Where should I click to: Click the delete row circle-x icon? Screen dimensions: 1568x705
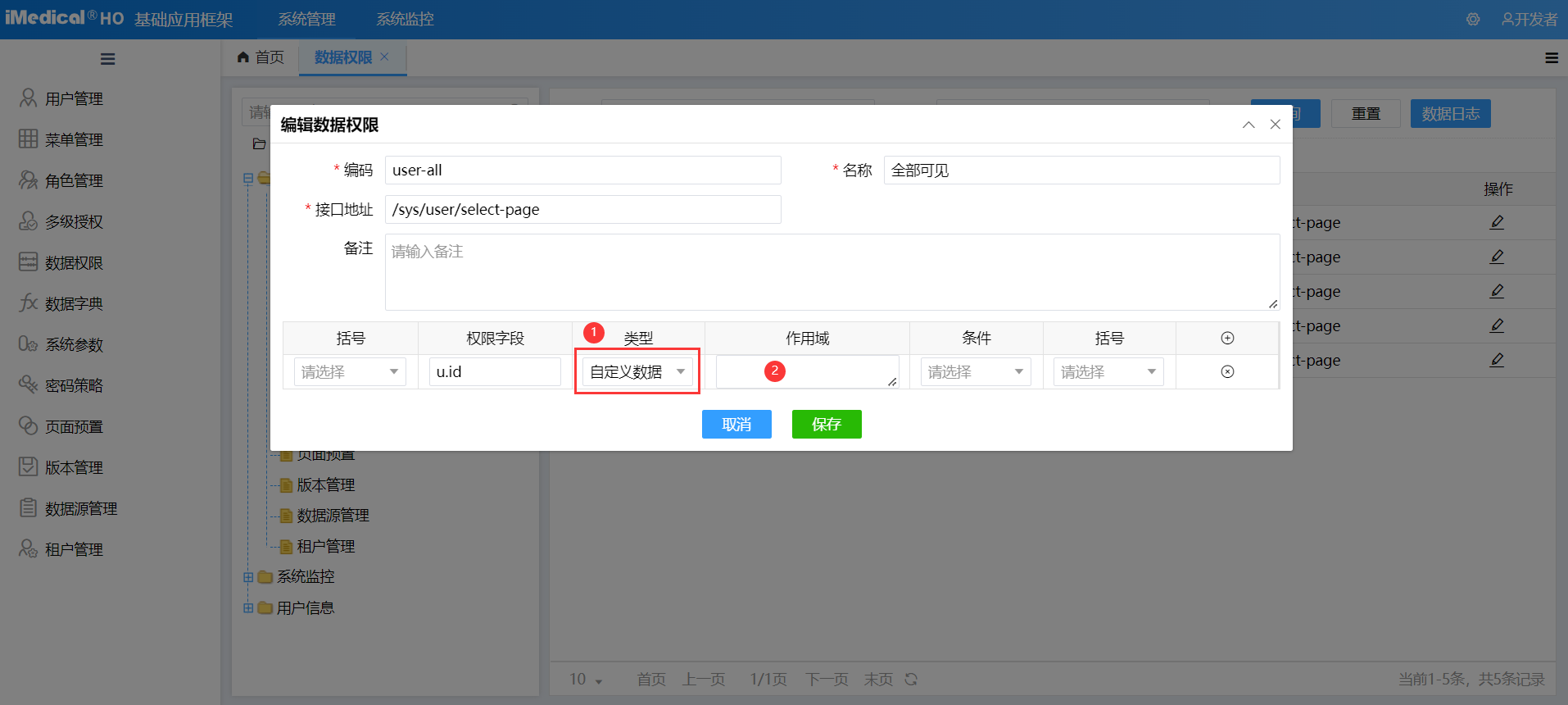click(x=1227, y=372)
